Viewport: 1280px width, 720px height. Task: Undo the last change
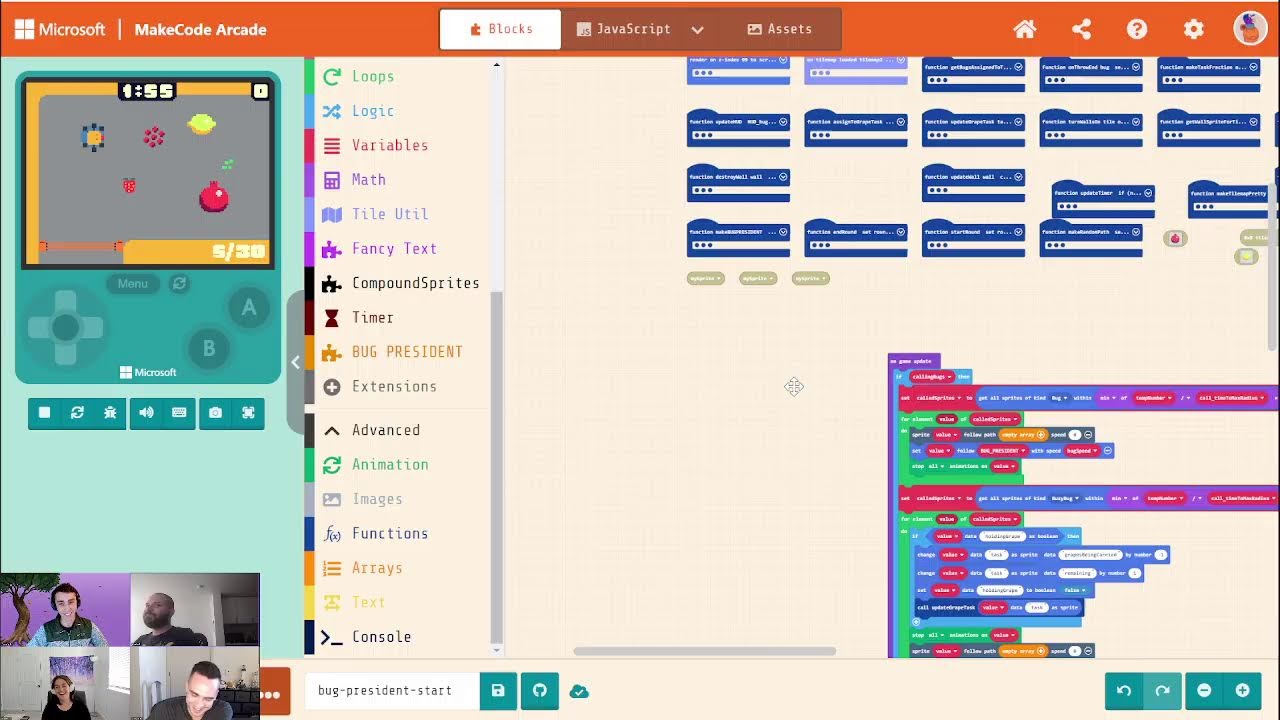click(1124, 691)
